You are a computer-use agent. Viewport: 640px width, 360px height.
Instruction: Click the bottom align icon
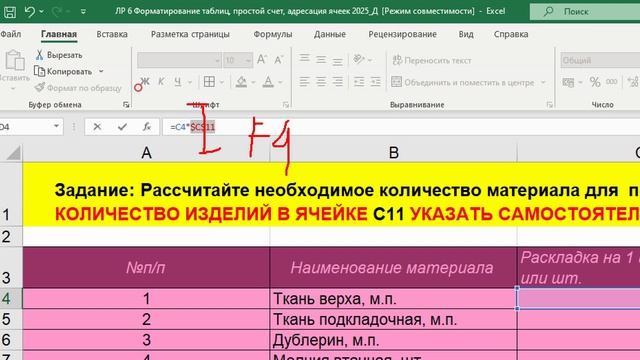[338, 61]
